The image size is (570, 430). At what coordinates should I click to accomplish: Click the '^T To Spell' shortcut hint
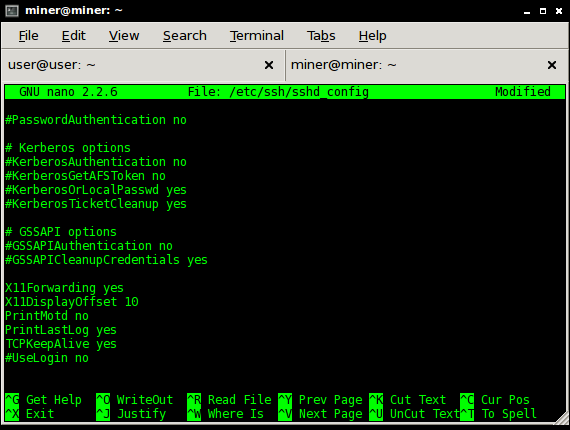click(x=498, y=414)
